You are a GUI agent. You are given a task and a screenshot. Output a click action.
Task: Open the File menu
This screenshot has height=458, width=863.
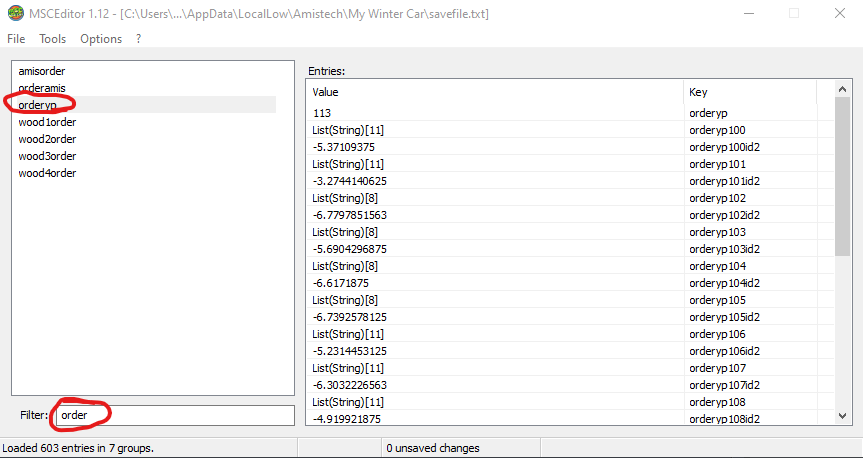16,39
